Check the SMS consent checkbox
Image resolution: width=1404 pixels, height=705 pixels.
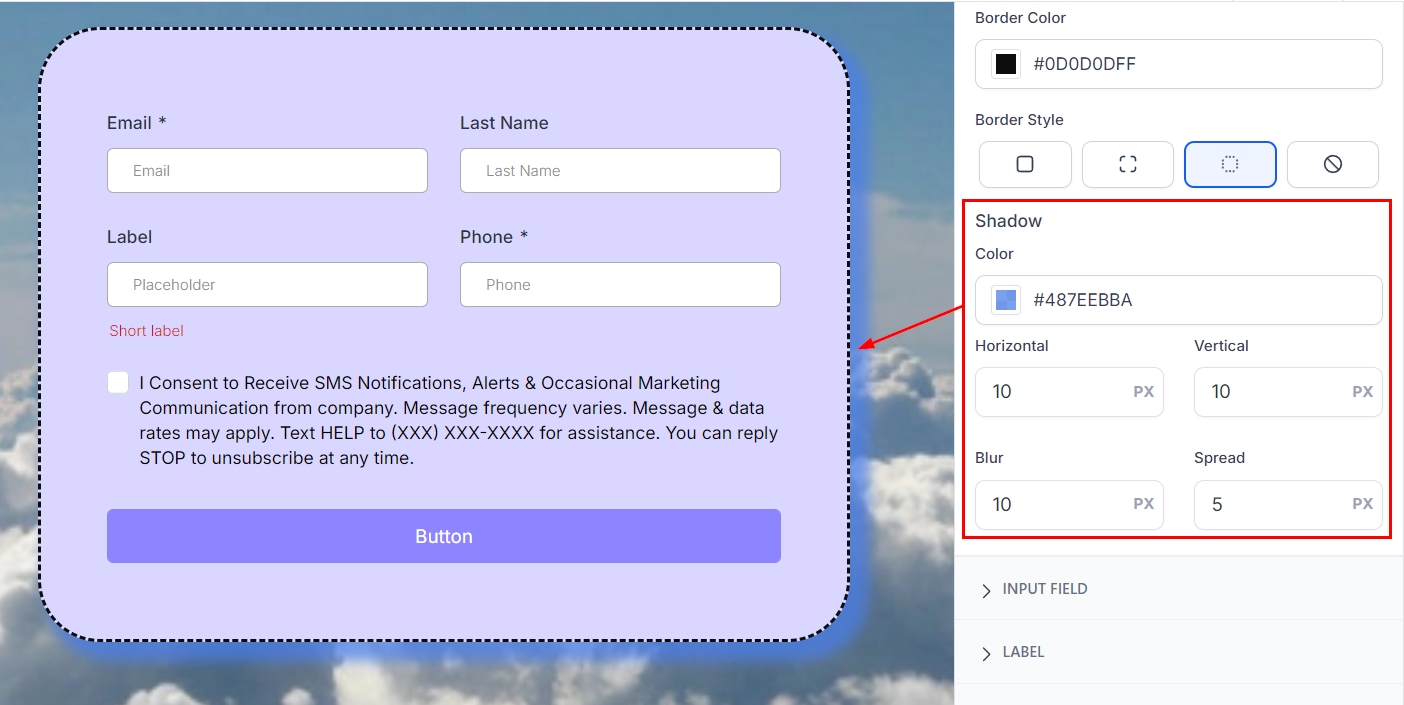[118, 383]
